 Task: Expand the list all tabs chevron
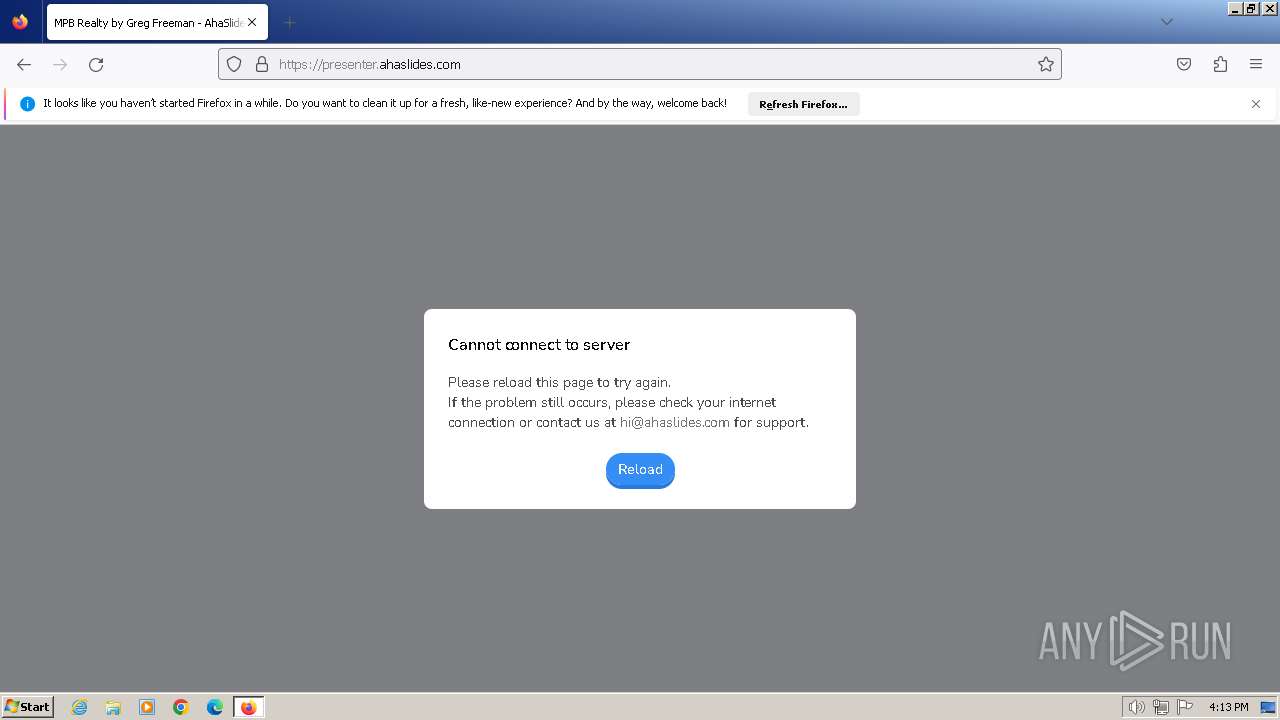point(1166,22)
